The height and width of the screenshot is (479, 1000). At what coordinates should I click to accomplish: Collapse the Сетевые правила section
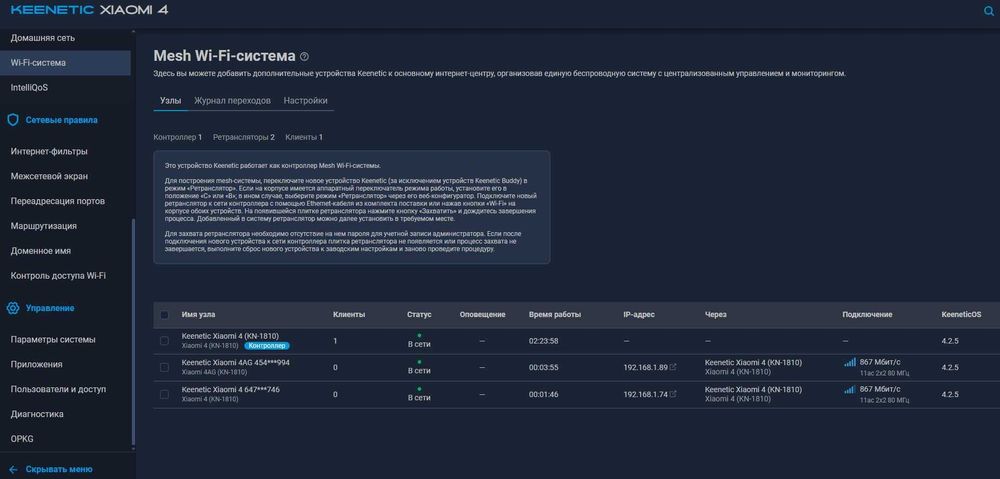[61, 120]
